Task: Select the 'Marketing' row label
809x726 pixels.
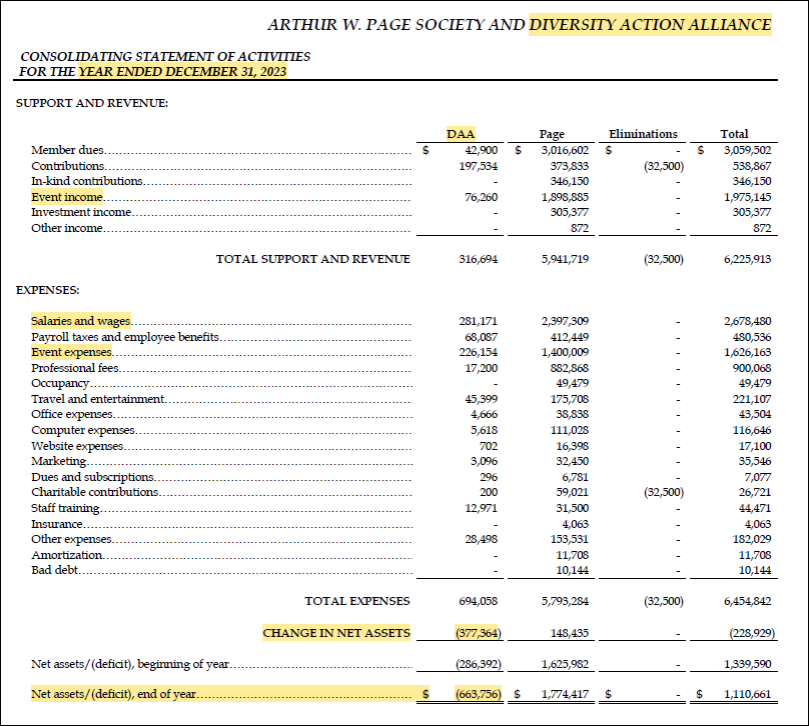Action: tap(58, 461)
